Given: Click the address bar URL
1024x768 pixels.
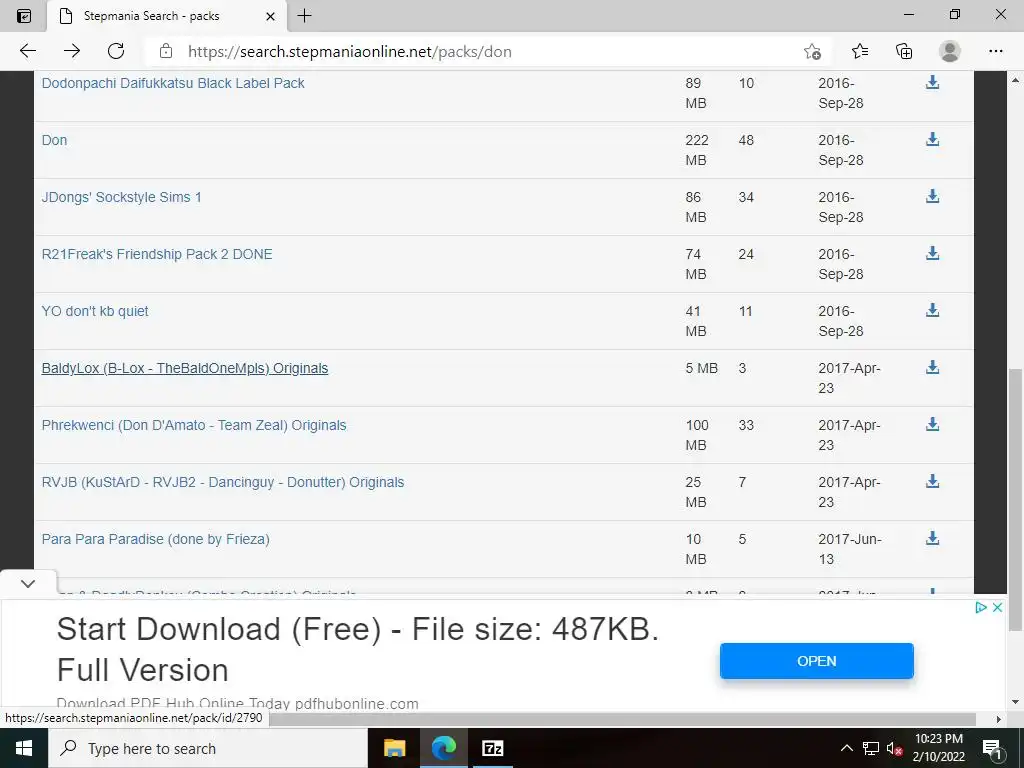Looking at the screenshot, I should [349, 52].
